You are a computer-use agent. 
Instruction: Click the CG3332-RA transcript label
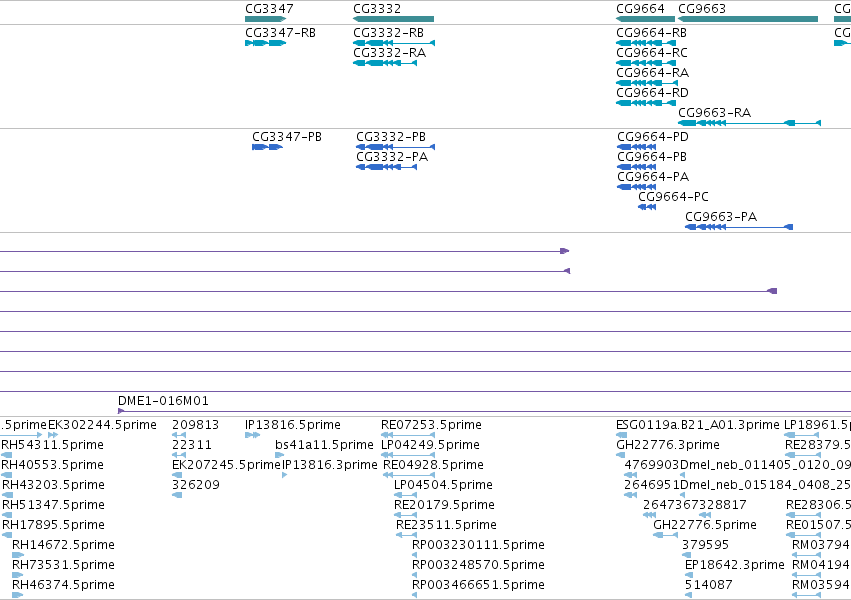coord(389,53)
